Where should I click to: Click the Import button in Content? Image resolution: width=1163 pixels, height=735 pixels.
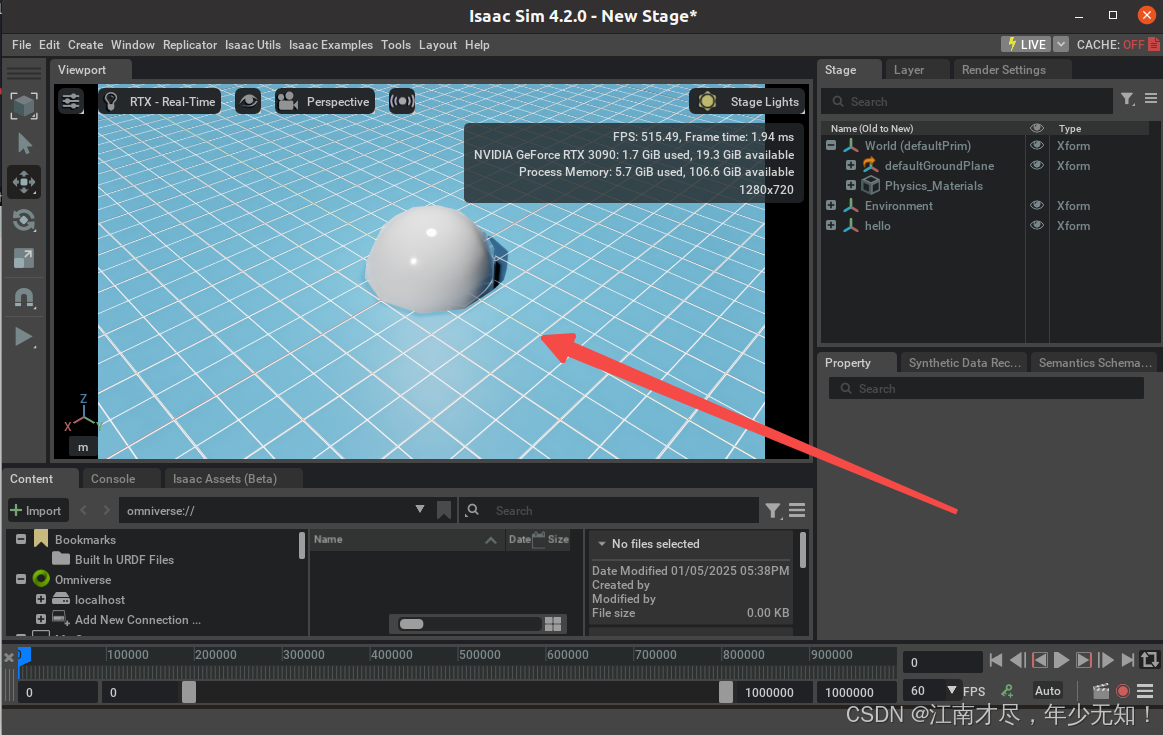tap(36, 510)
